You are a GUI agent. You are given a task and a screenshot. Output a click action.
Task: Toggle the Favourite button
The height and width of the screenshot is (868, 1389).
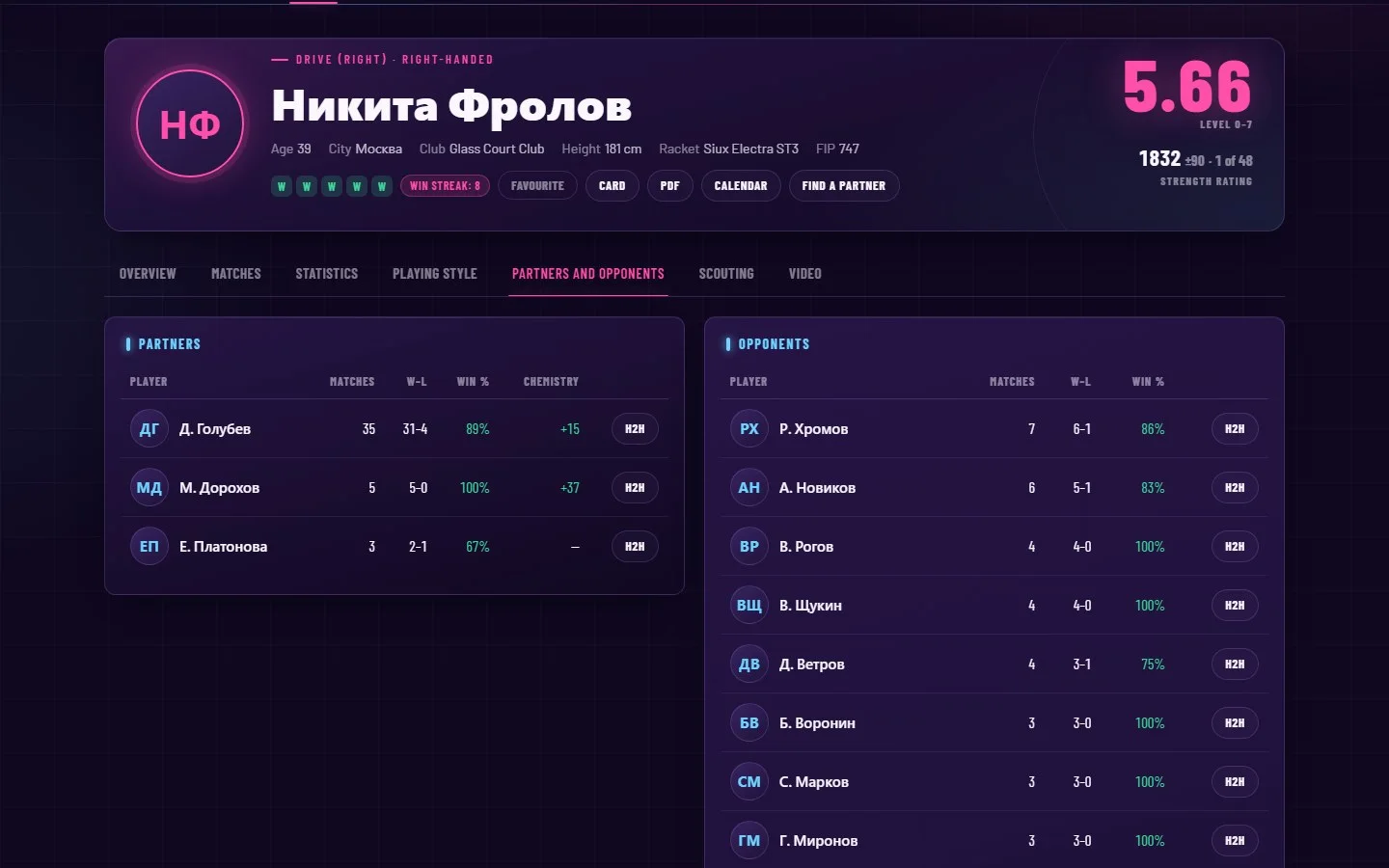(x=537, y=186)
